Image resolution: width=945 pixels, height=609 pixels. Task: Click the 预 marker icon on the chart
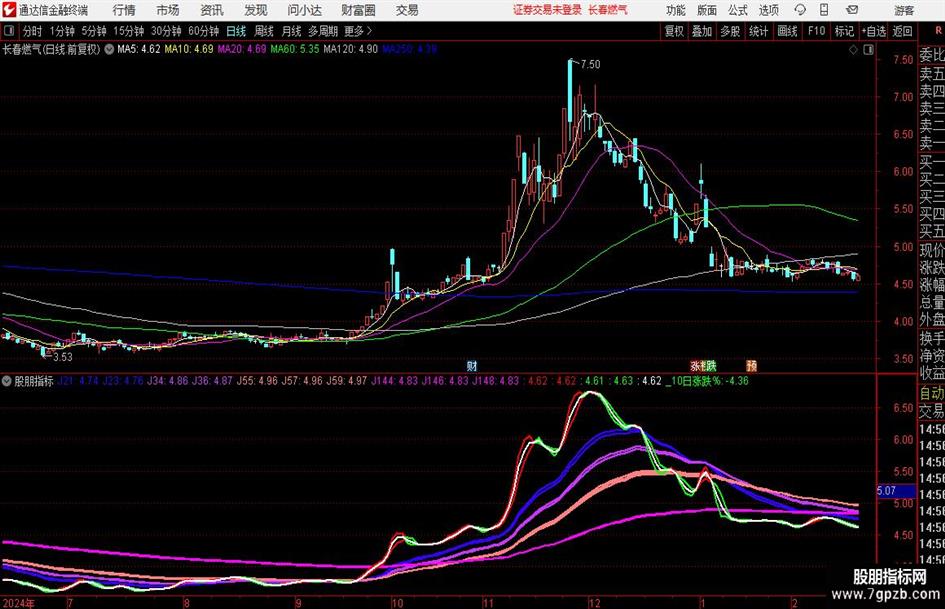point(752,365)
